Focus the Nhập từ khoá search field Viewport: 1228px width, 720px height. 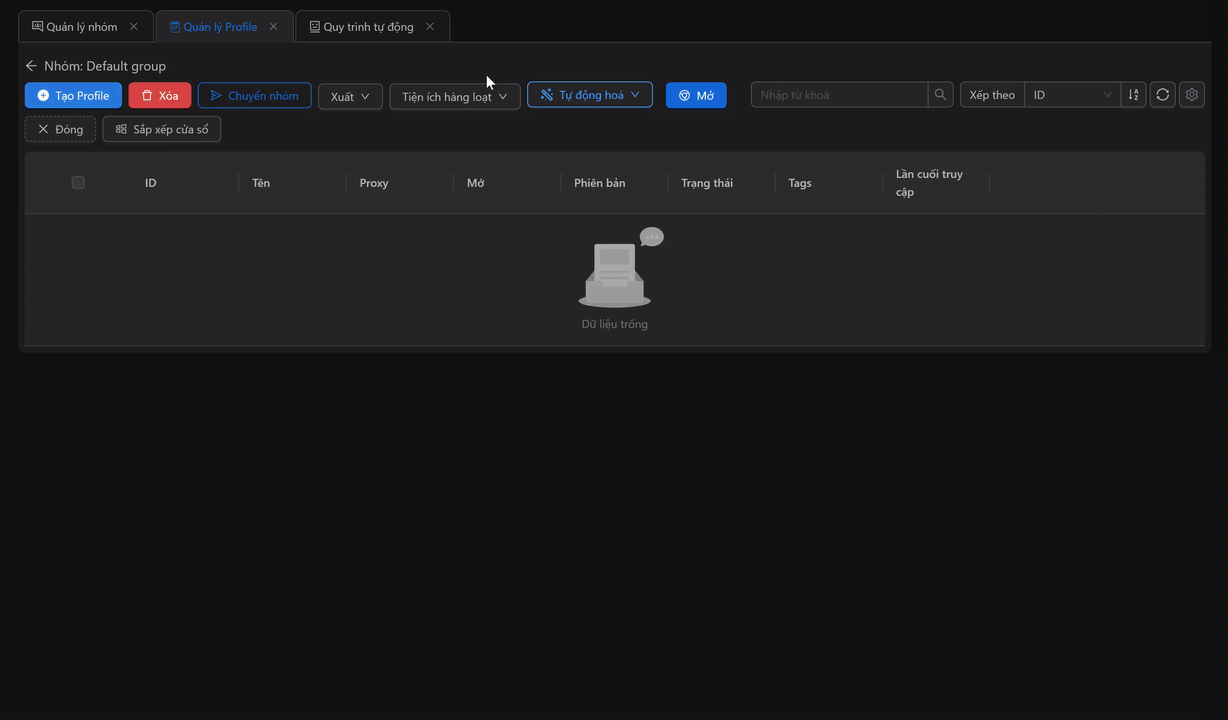838,95
